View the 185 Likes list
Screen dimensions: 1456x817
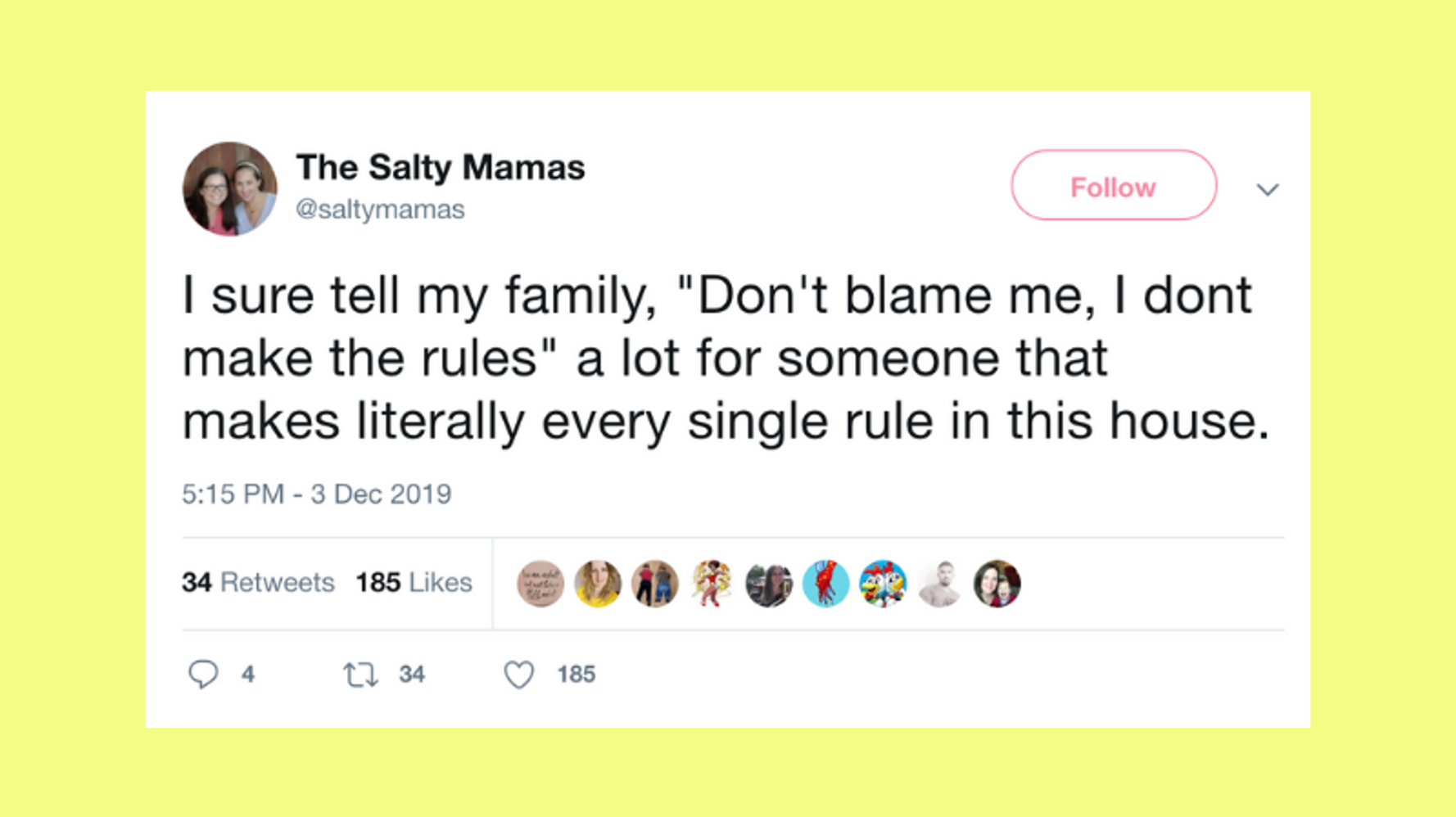[414, 582]
